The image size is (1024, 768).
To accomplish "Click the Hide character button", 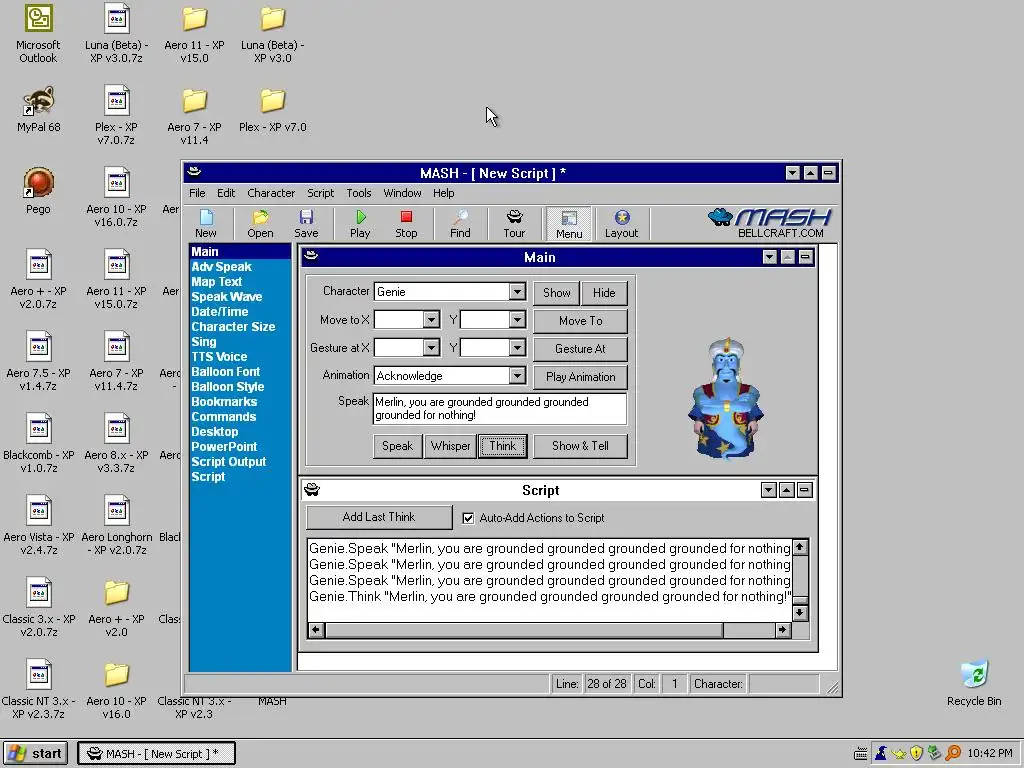I will pyautogui.click(x=604, y=293).
